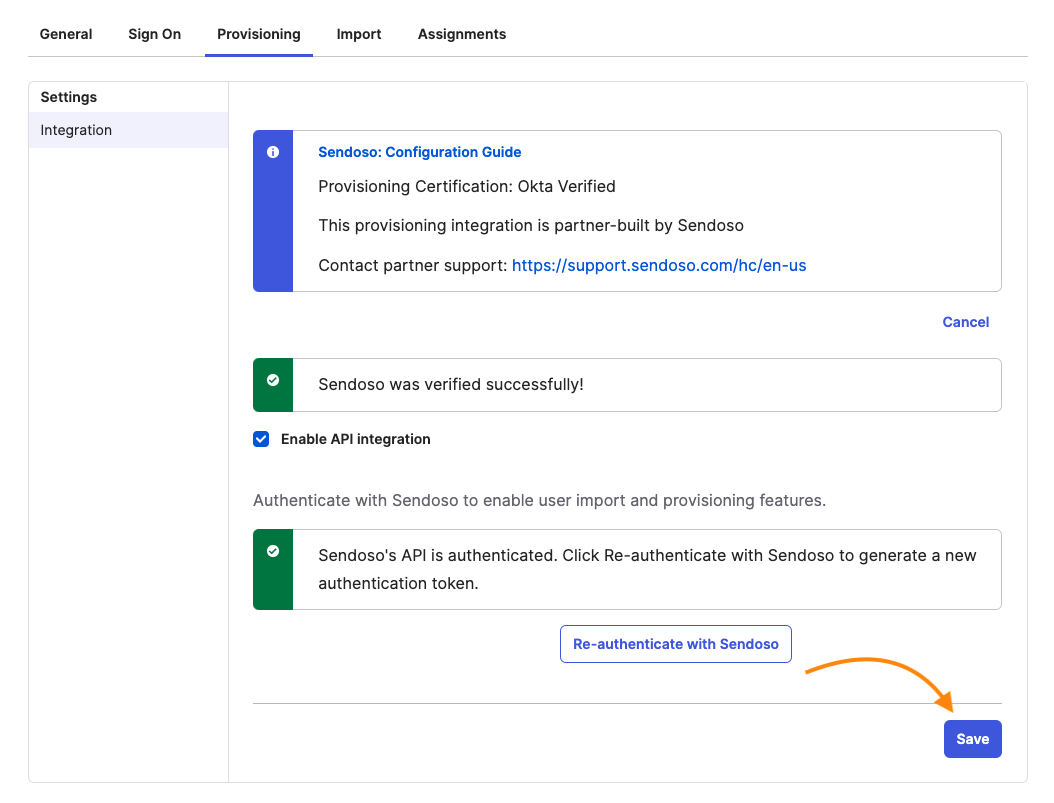This screenshot has width=1054, height=803.
Task: Switch to the Sign On tab
Action: (x=155, y=34)
